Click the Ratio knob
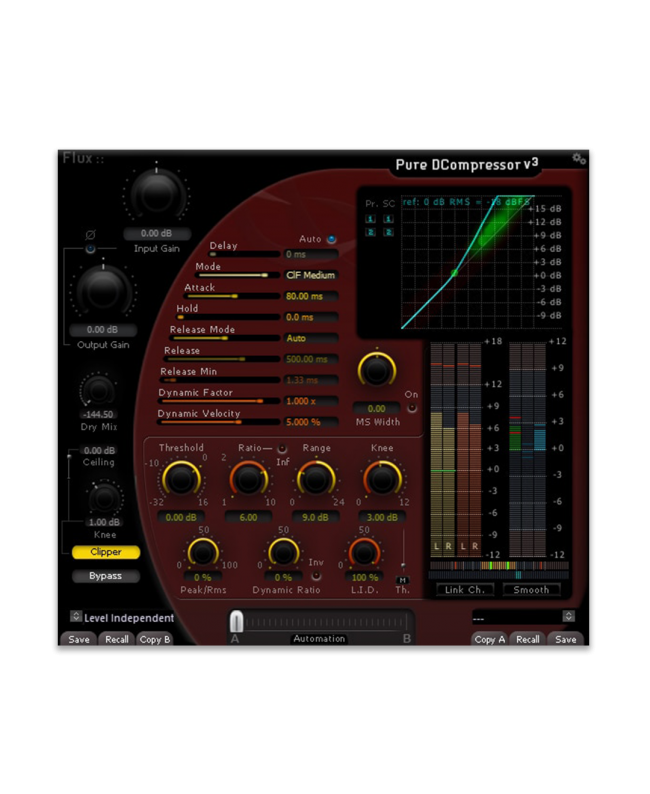Screen dimensions: 650x794 click(x=248, y=480)
